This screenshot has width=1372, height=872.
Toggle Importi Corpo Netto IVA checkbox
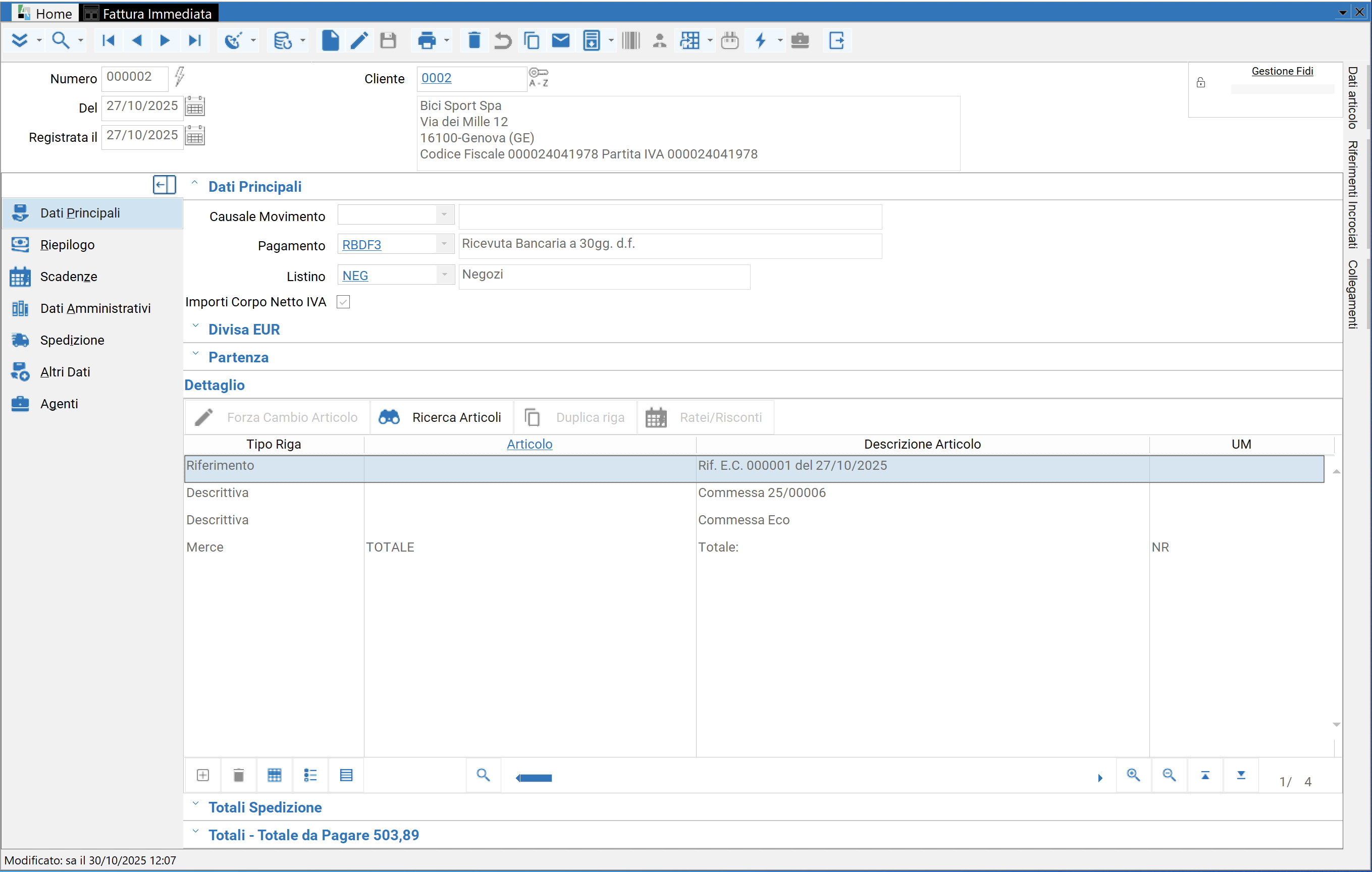(343, 302)
